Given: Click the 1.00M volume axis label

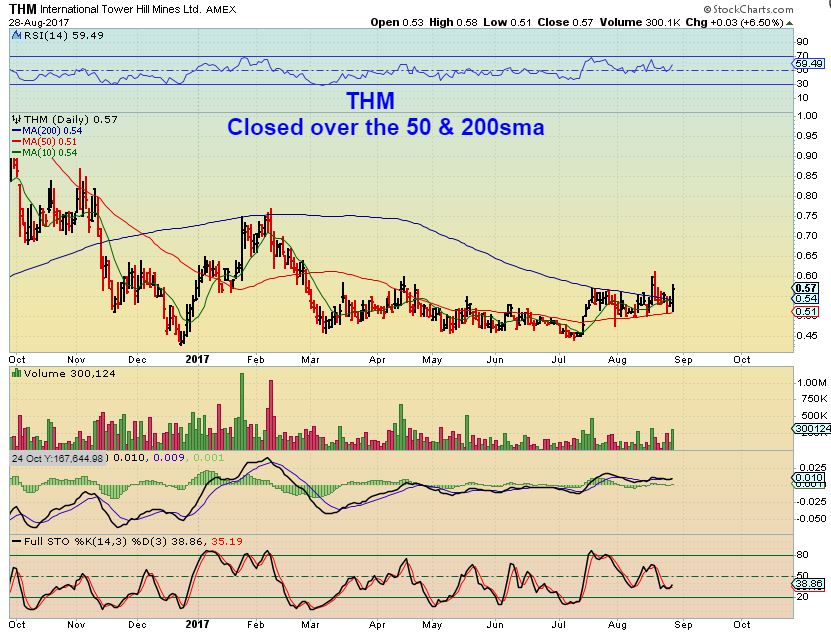Looking at the screenshot, I should click(x=812, y=382).
